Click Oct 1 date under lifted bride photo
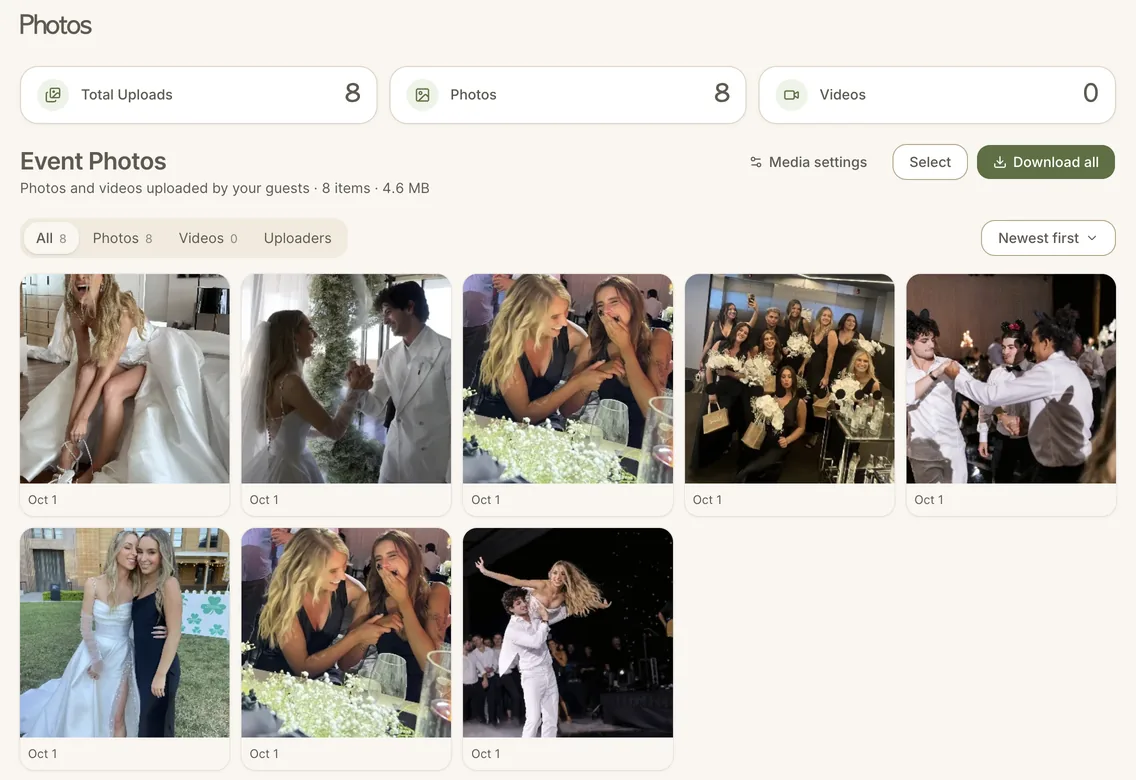This screenshot has height=780, width=1136. pos(485,754)
